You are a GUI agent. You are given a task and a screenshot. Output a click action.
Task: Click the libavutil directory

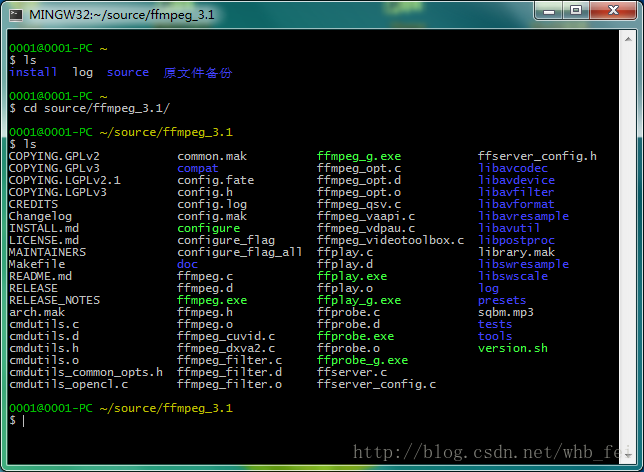pos(509,228)
